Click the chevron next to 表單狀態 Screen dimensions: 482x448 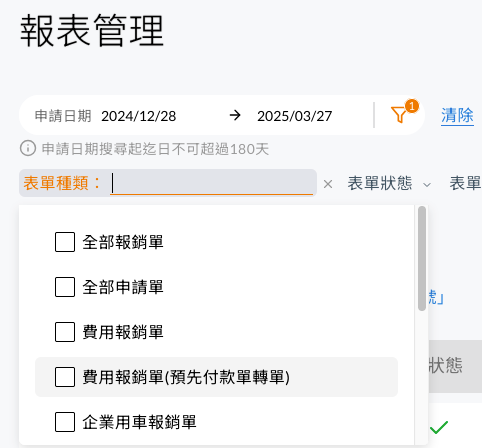pyautogui.click(x=427, y=185)
